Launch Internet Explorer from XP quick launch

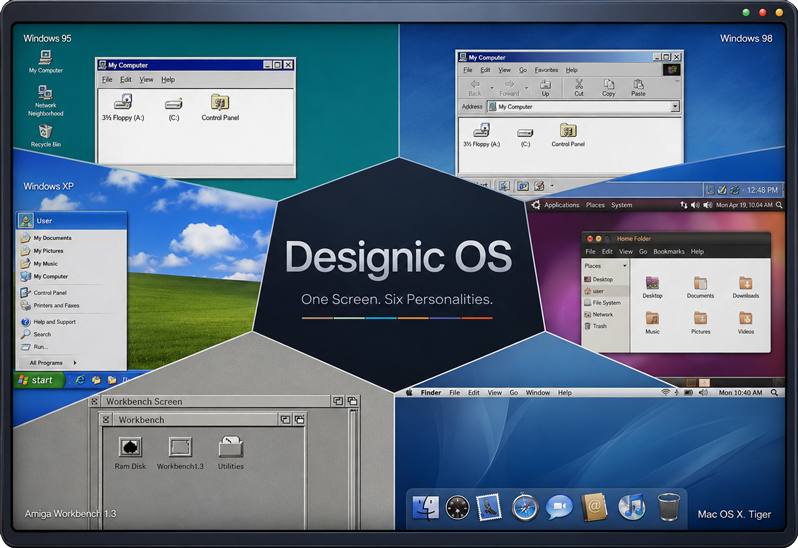[x=80, y=380]
